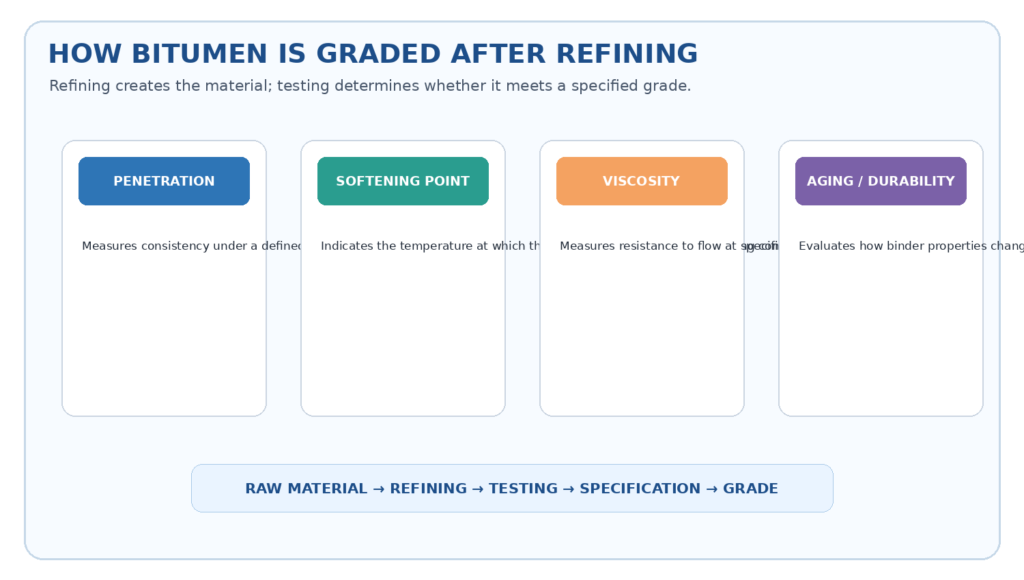Click the 'Indicates the temperature at which' text

click(x=430, y=246)
